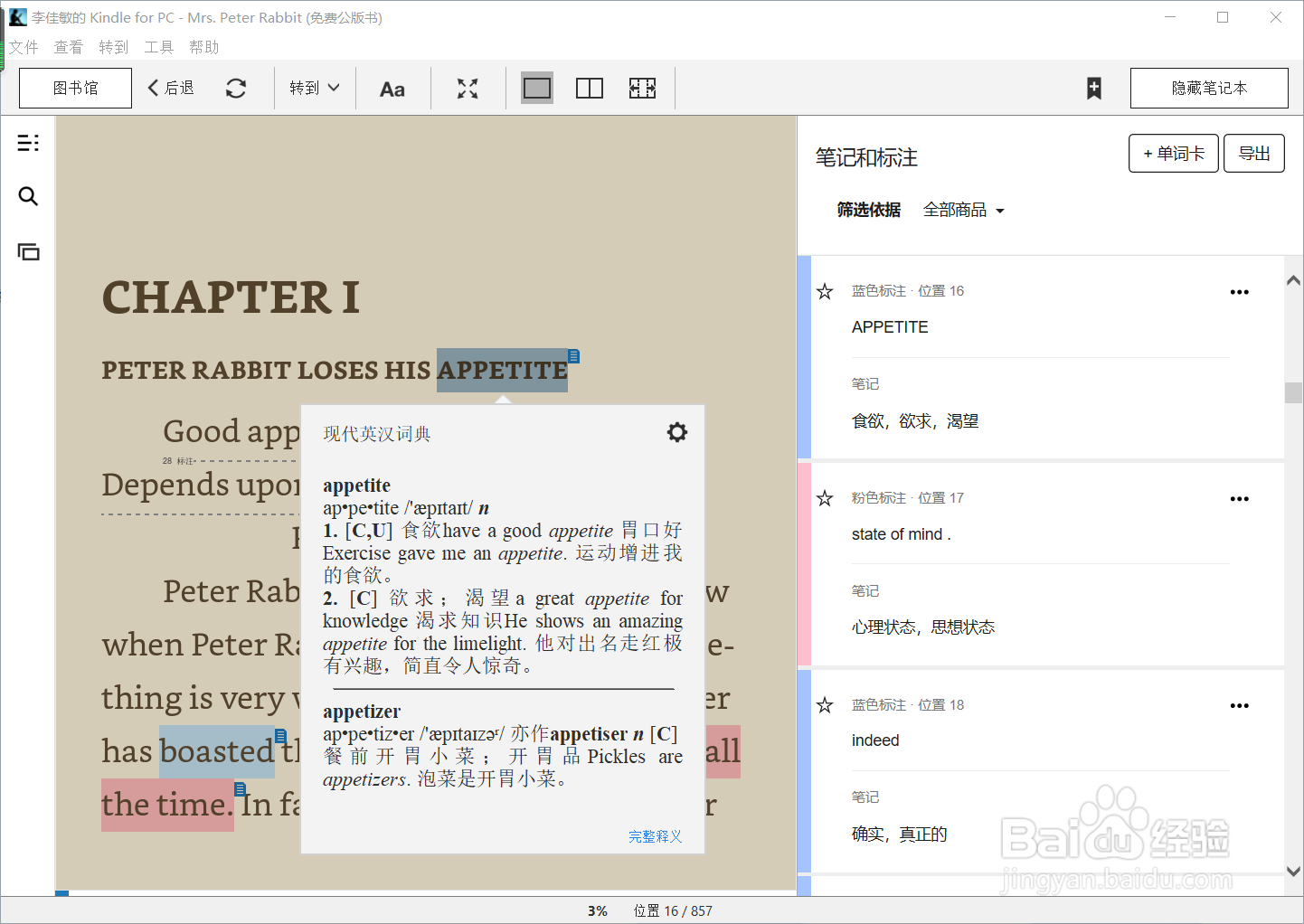Star the APPETITE highlight note
Screen dimensions: 1304x924
point(824,291)
